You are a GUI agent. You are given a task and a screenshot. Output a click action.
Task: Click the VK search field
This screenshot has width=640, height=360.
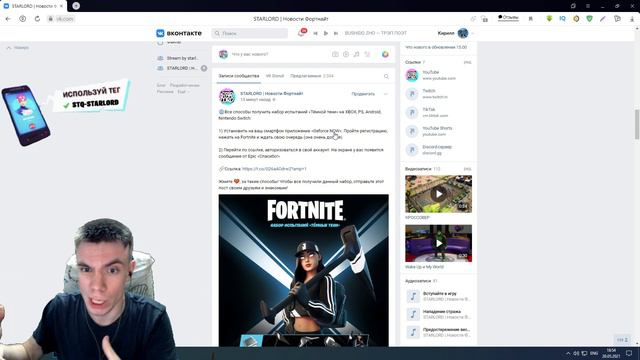[250, 33]
